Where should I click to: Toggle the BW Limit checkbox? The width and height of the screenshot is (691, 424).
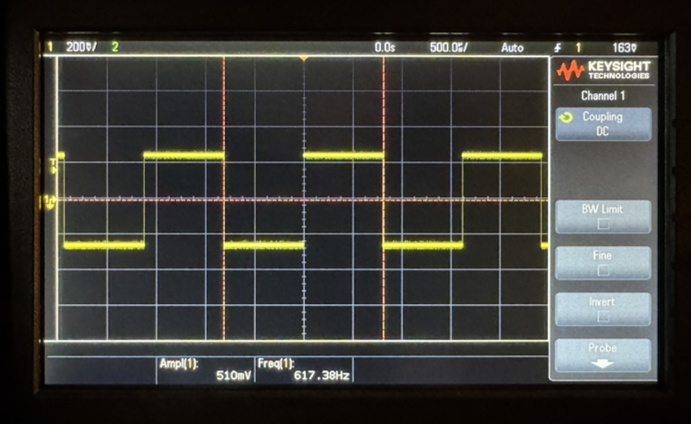[x=603, y=224]
